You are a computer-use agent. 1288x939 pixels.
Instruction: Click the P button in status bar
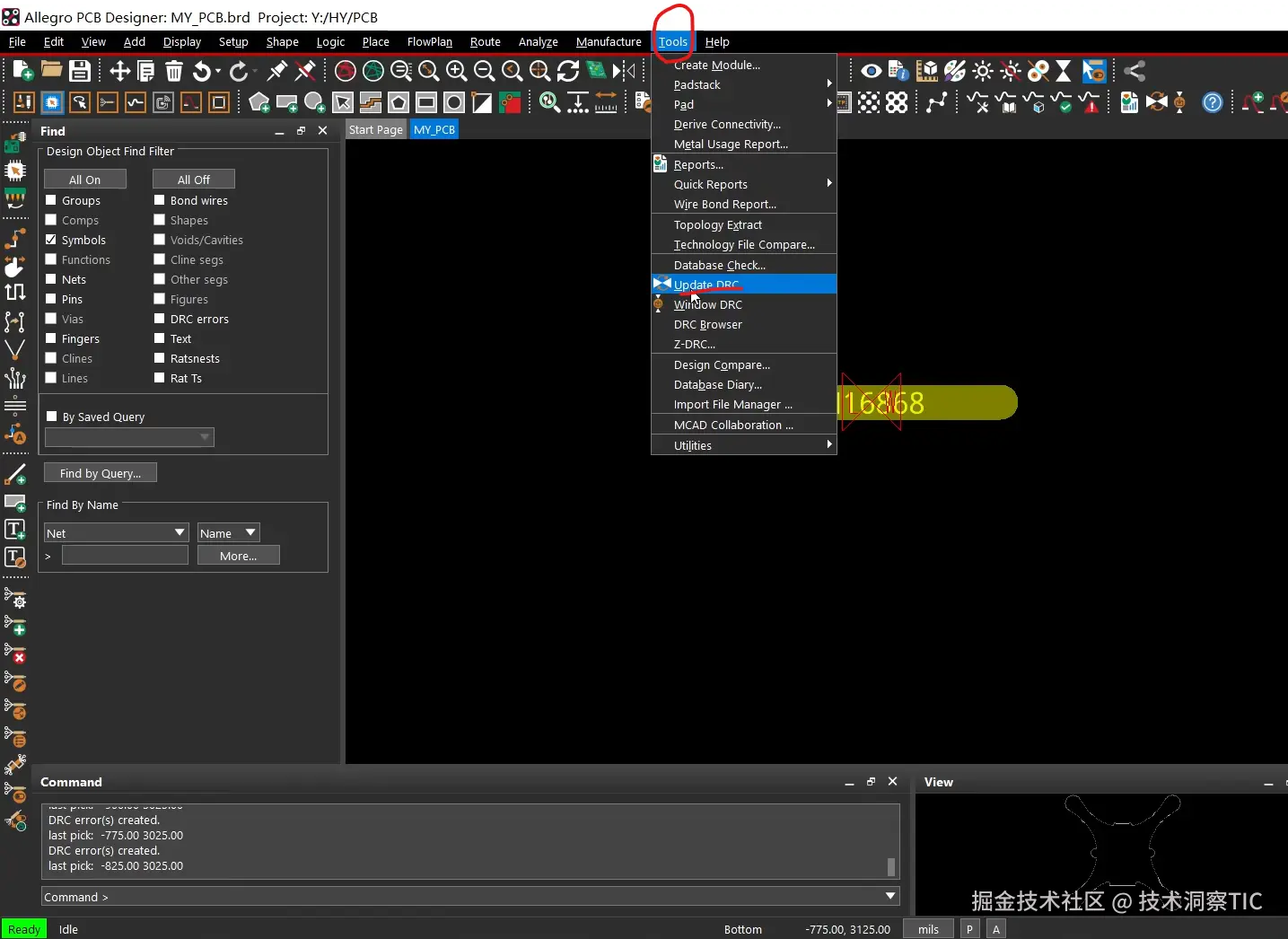tap(969, 929)
